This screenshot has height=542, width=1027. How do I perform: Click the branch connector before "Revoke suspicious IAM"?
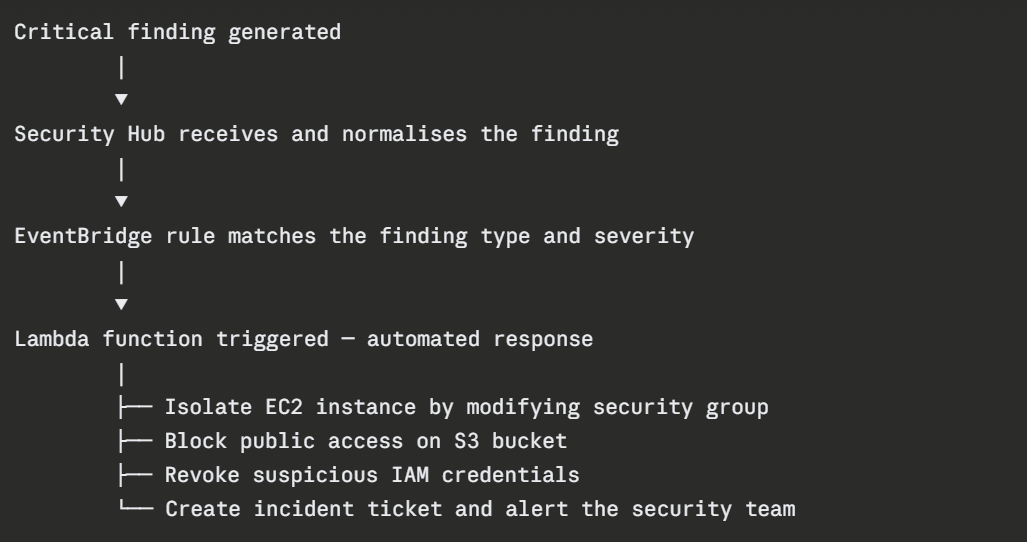tap(134, 475)
